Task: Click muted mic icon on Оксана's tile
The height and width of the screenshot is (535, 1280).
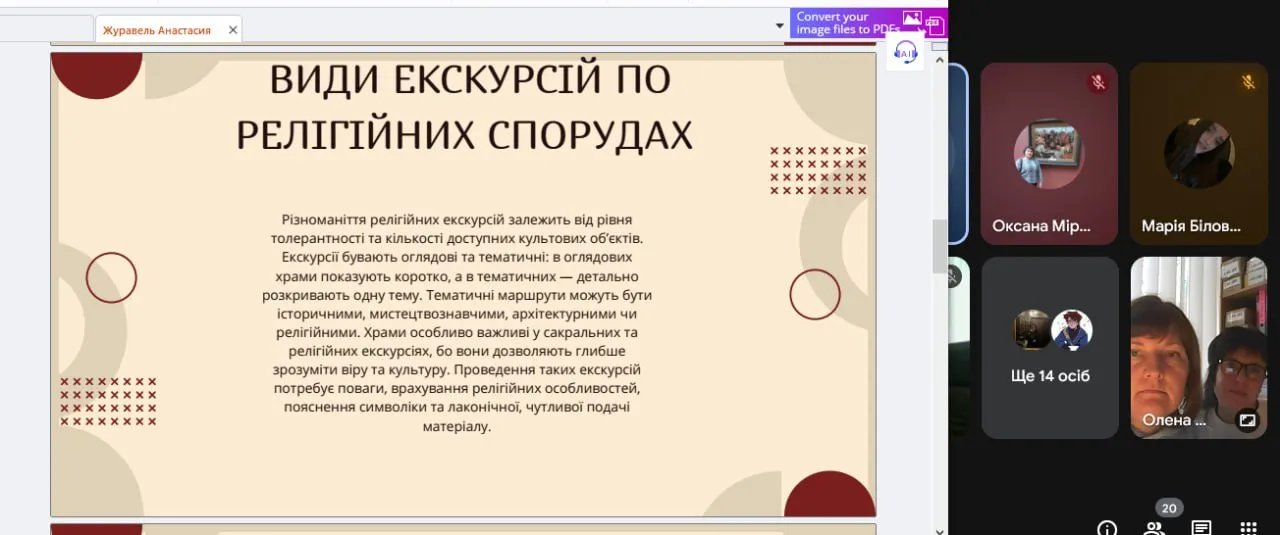Action: (x=1098, y=83)
